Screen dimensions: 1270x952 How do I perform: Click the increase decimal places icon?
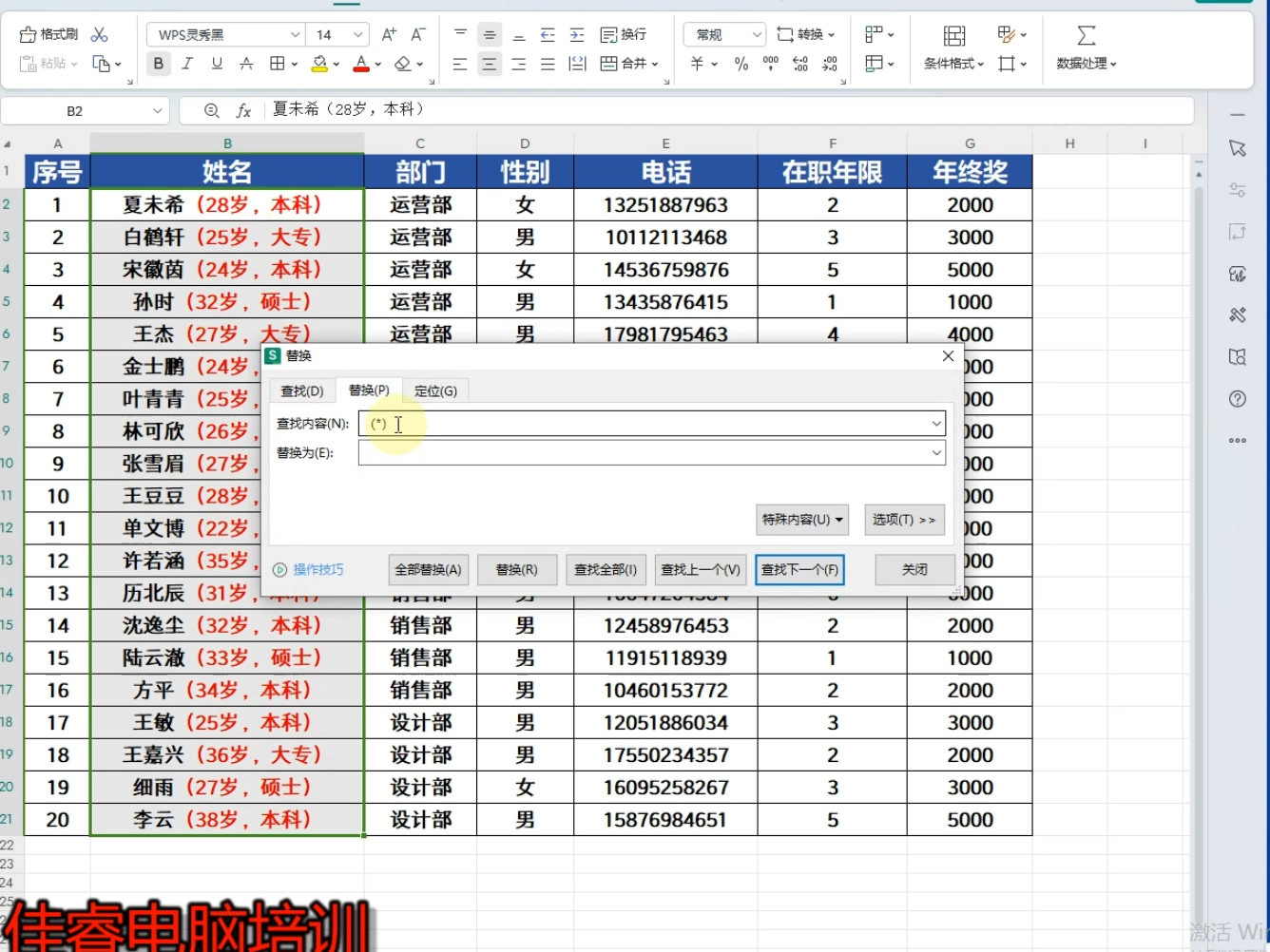tap(800, 64)
